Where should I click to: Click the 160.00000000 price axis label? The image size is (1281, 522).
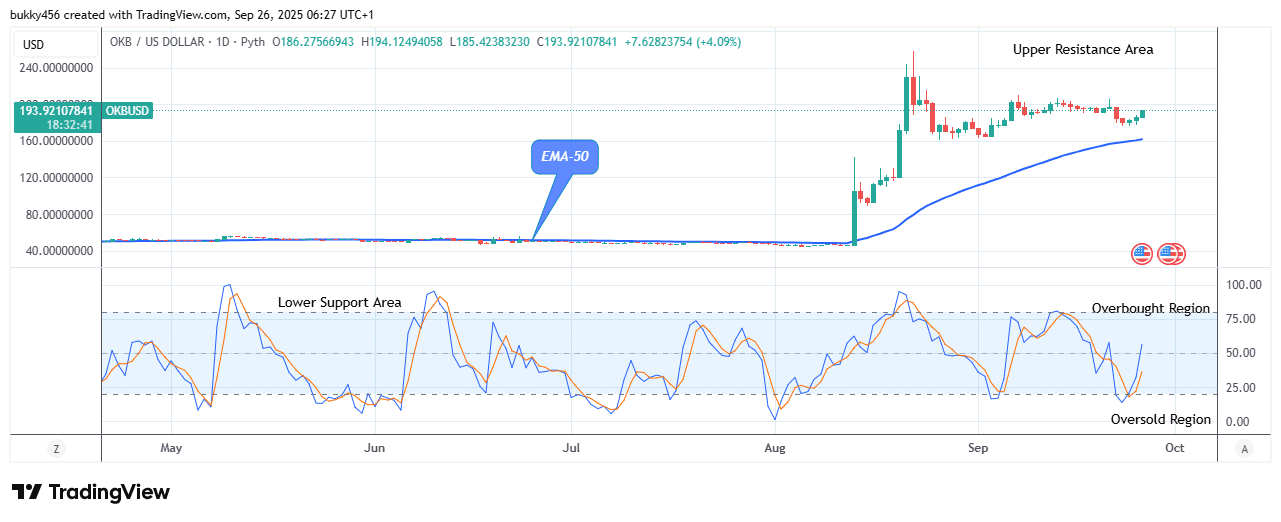(58, 141)
